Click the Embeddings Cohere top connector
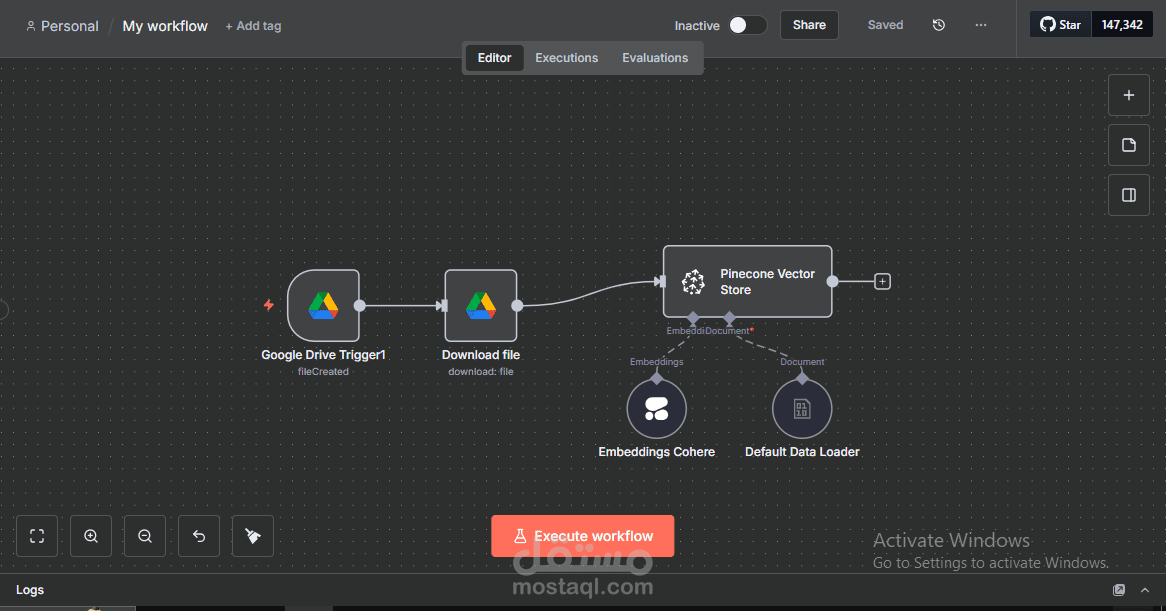1166x611 pixels. tap(657, 378)
